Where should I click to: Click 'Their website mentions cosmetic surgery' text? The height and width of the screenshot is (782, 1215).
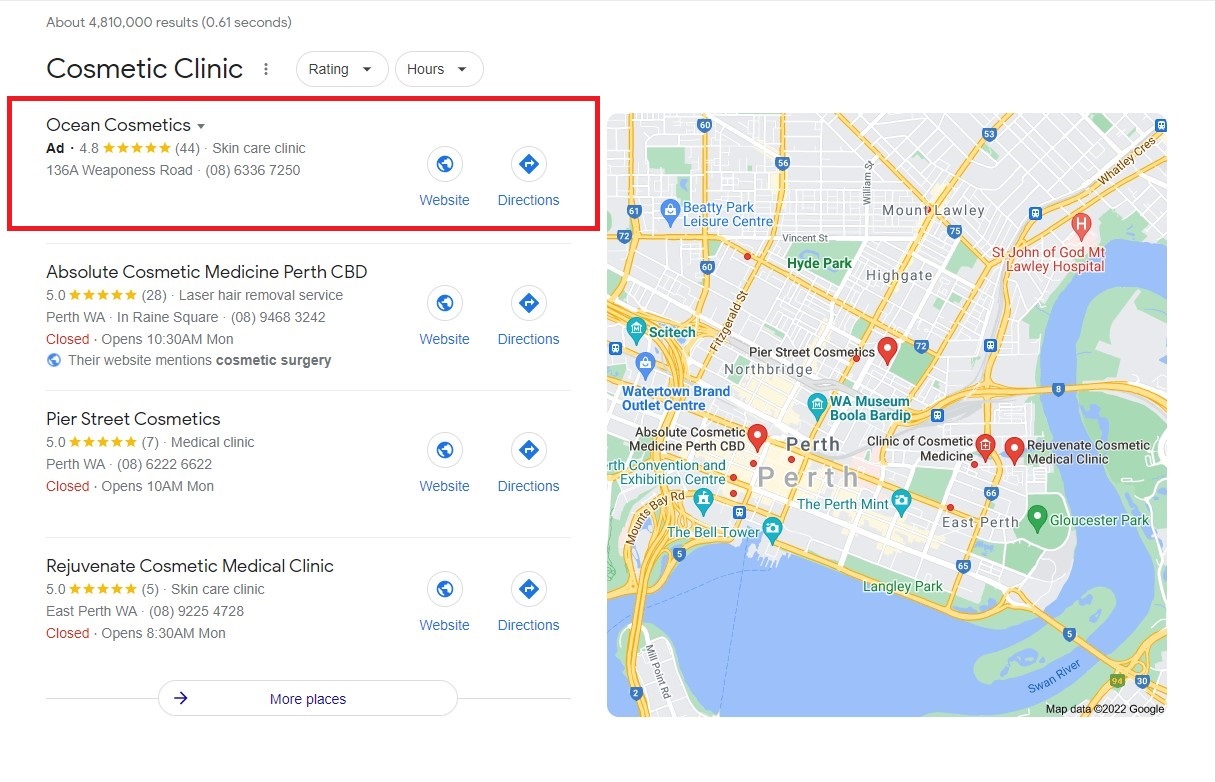199,360
